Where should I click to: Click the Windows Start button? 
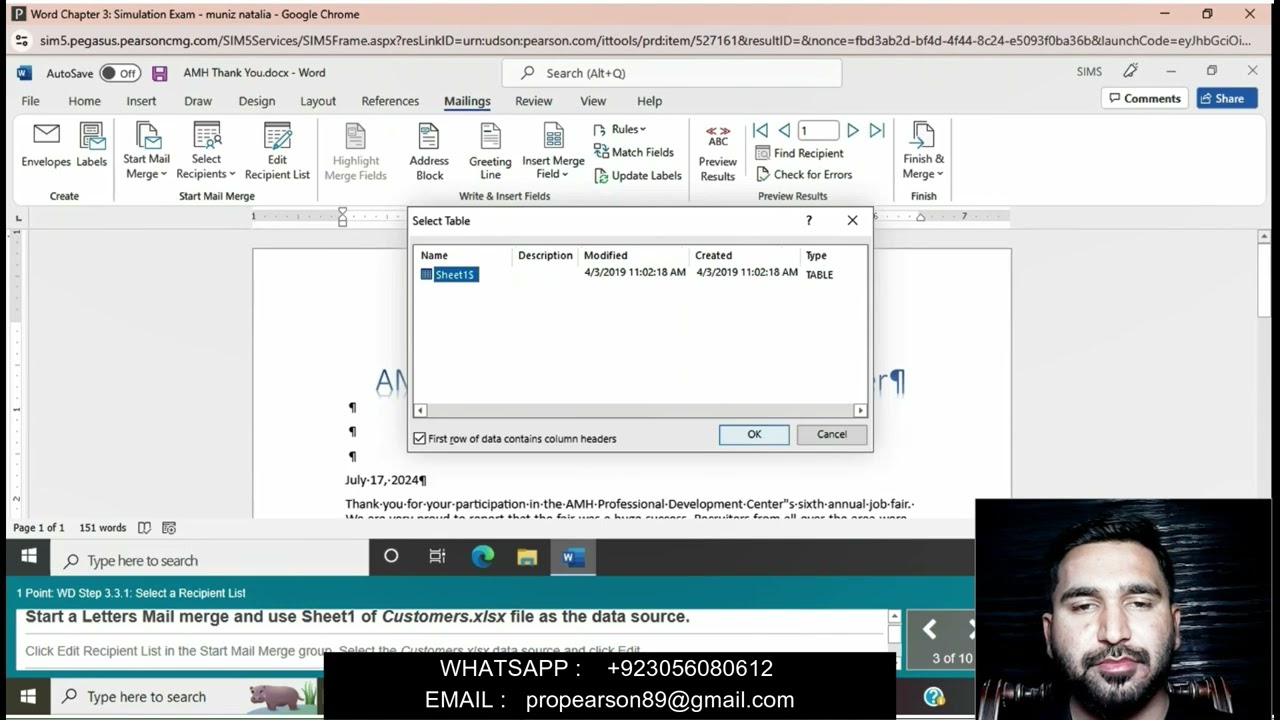[x=28, y=556]
